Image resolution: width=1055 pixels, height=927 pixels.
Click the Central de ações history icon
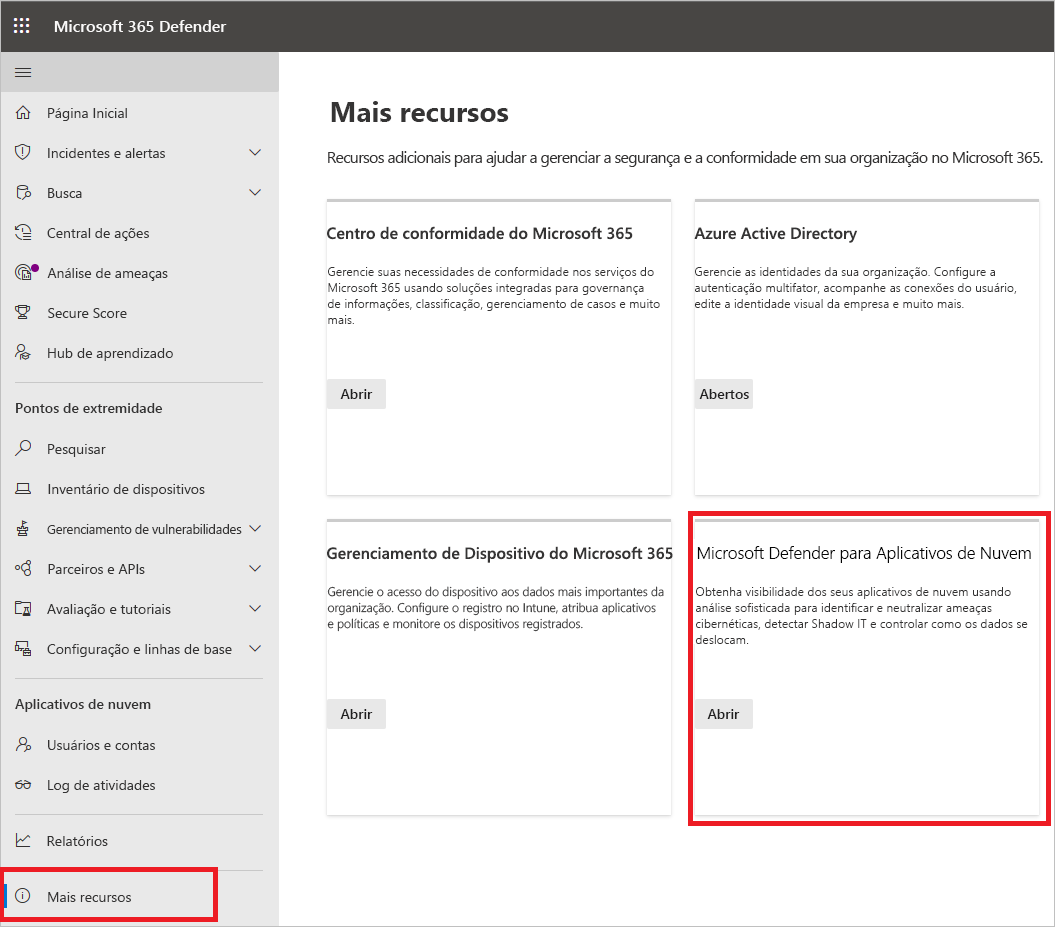pos(23,233)
